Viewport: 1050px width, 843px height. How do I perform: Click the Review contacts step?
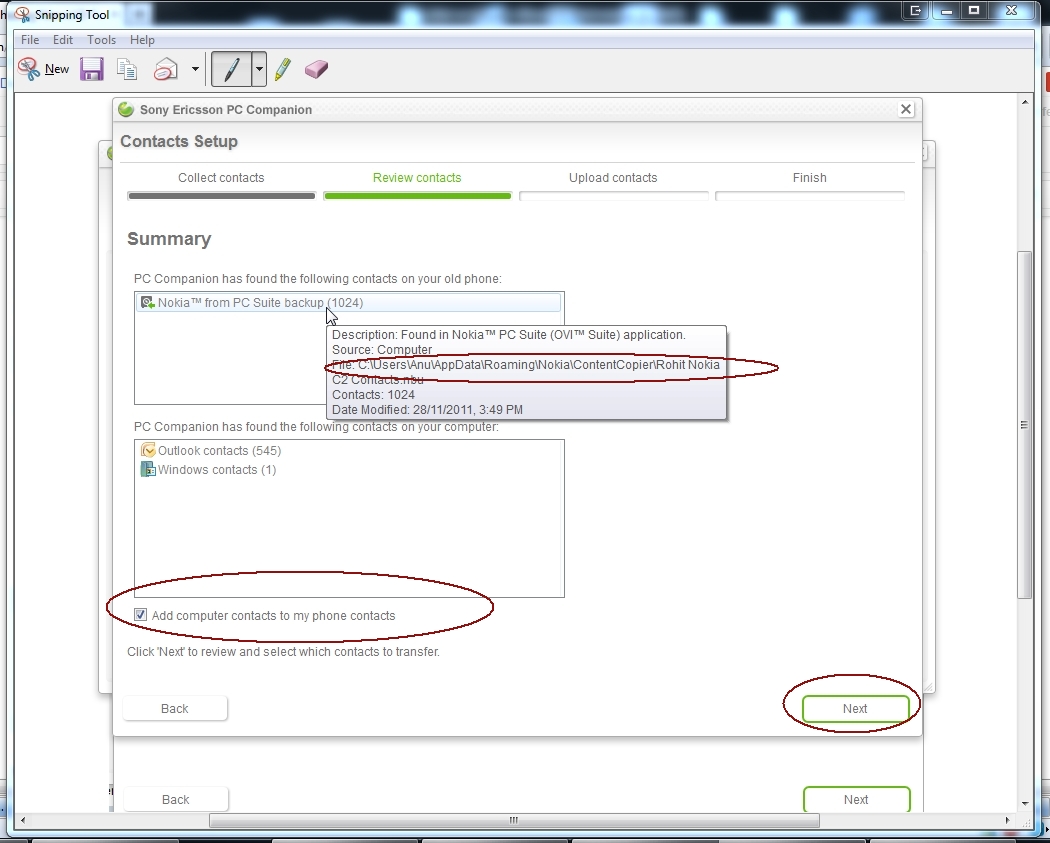click(417, 177)
